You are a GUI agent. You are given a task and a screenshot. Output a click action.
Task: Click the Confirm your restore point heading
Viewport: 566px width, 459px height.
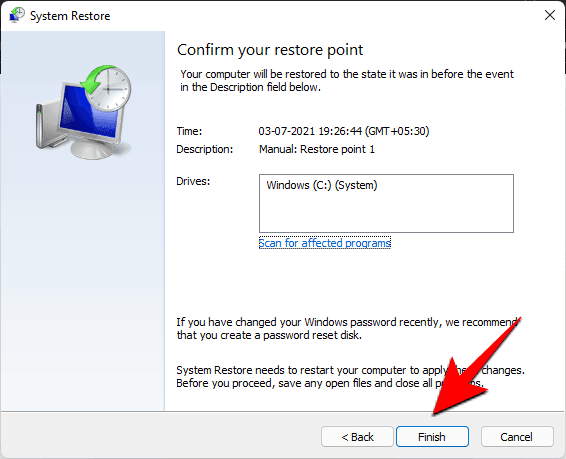click(x=270, y=50)
